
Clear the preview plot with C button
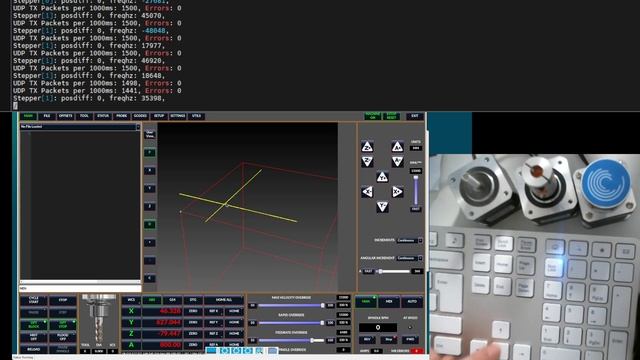click(150, 278)
